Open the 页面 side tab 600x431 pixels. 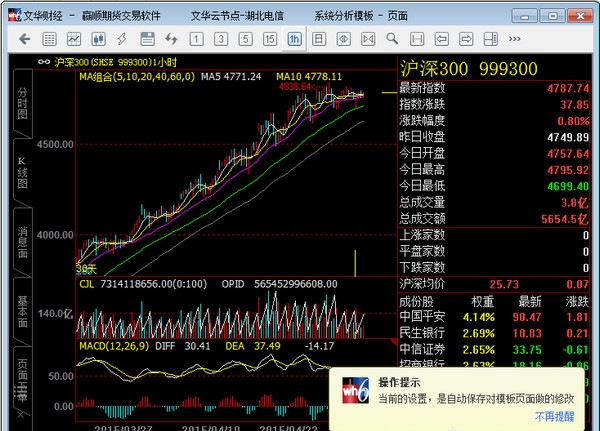coord(23,380)
